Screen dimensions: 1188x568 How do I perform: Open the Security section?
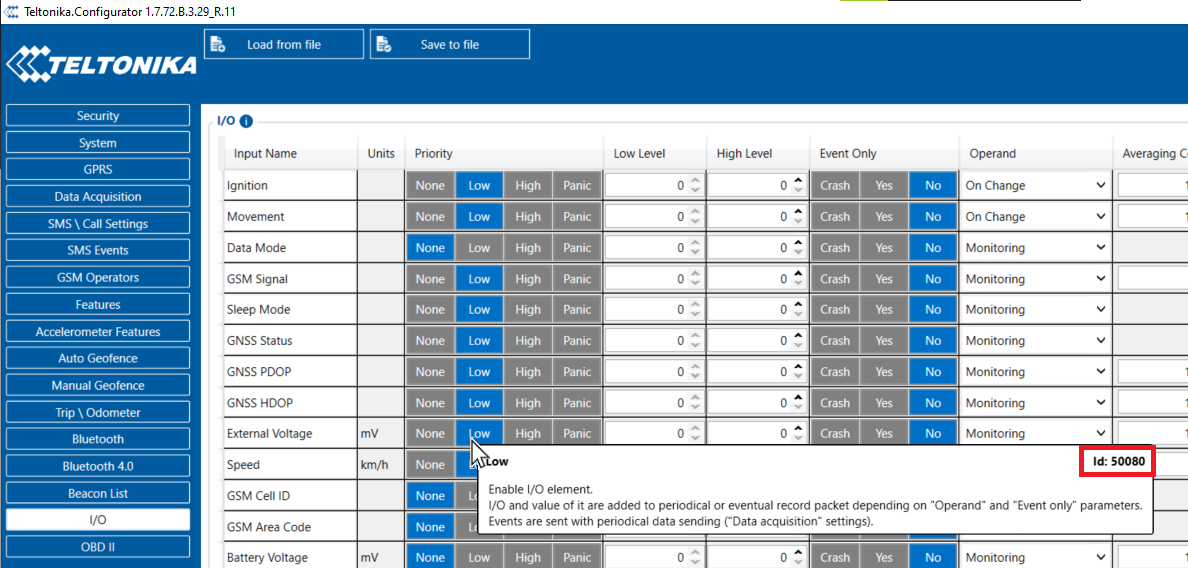98,116
